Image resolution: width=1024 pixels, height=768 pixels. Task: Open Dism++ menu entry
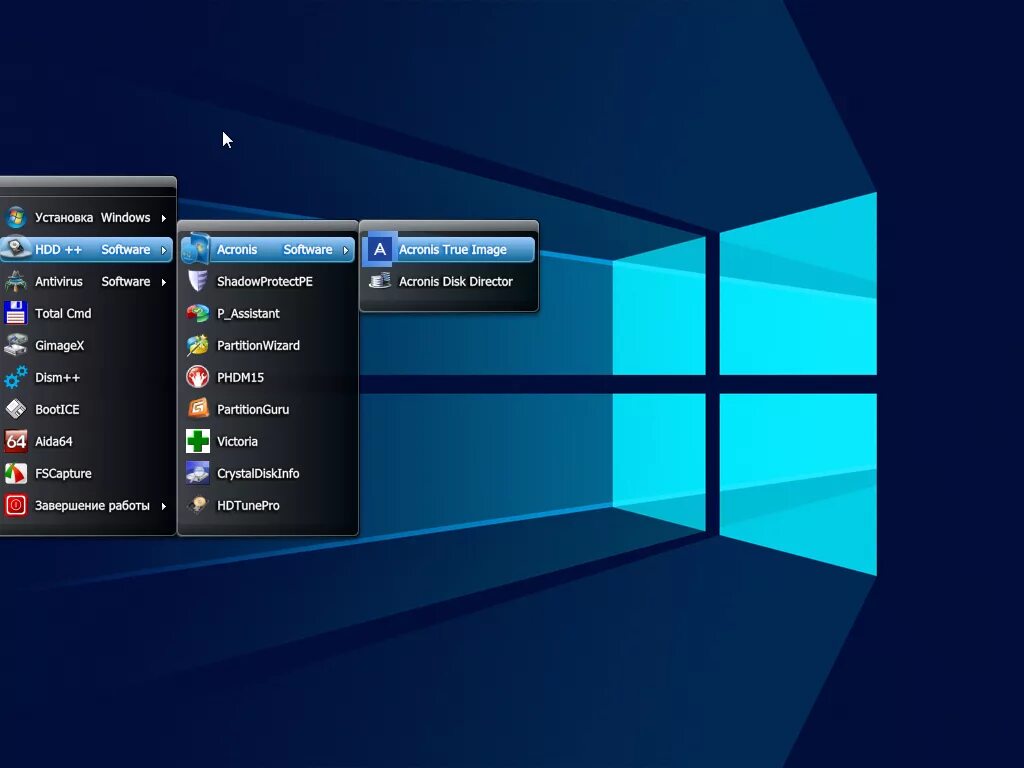87,377
